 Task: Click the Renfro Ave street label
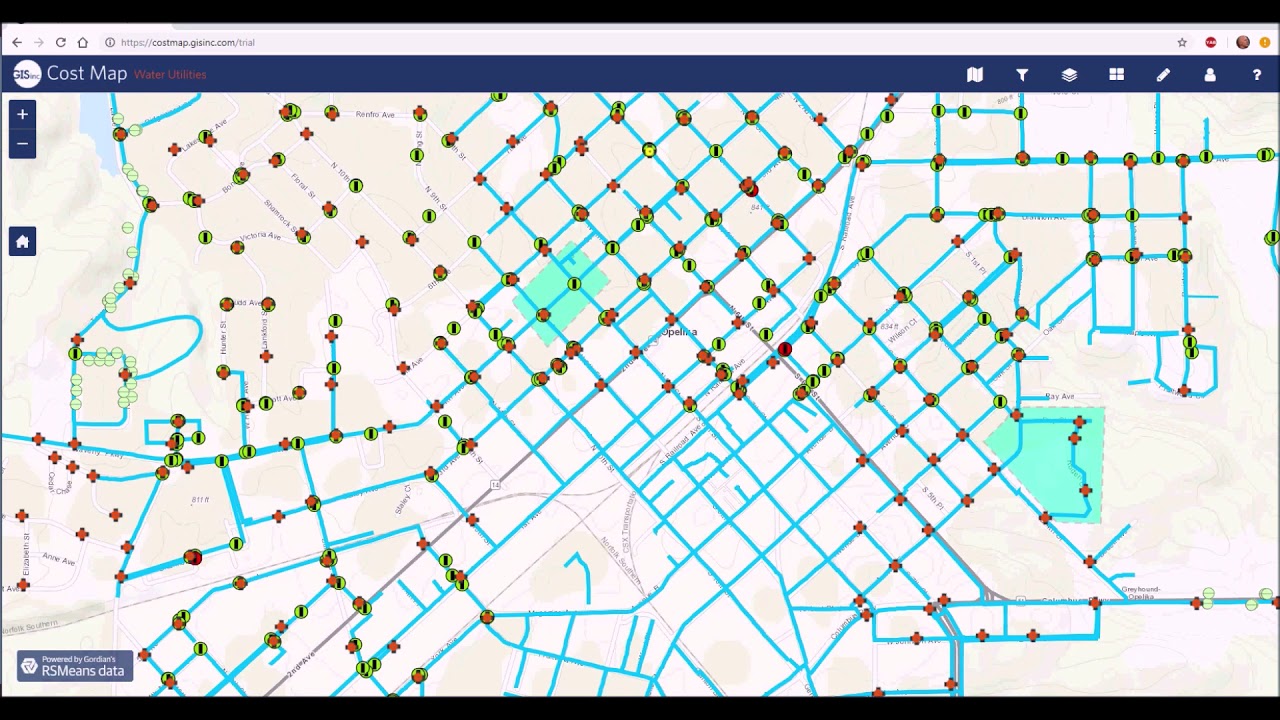pos(376,115)
